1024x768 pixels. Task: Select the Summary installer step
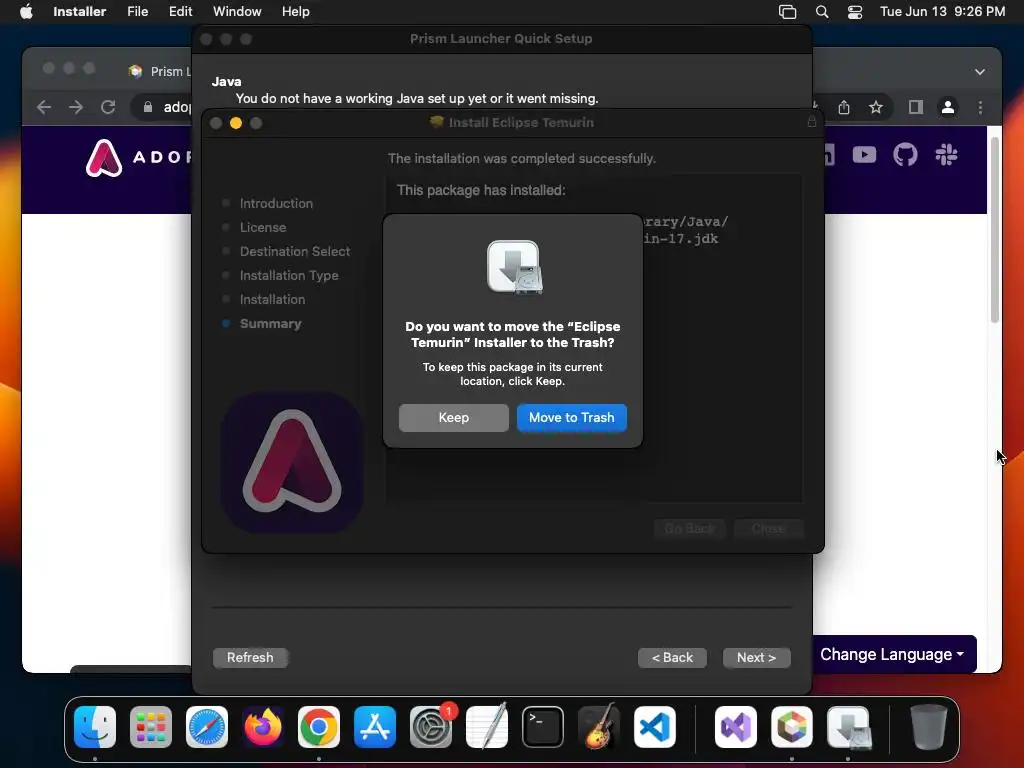click(x=270, y=323)
